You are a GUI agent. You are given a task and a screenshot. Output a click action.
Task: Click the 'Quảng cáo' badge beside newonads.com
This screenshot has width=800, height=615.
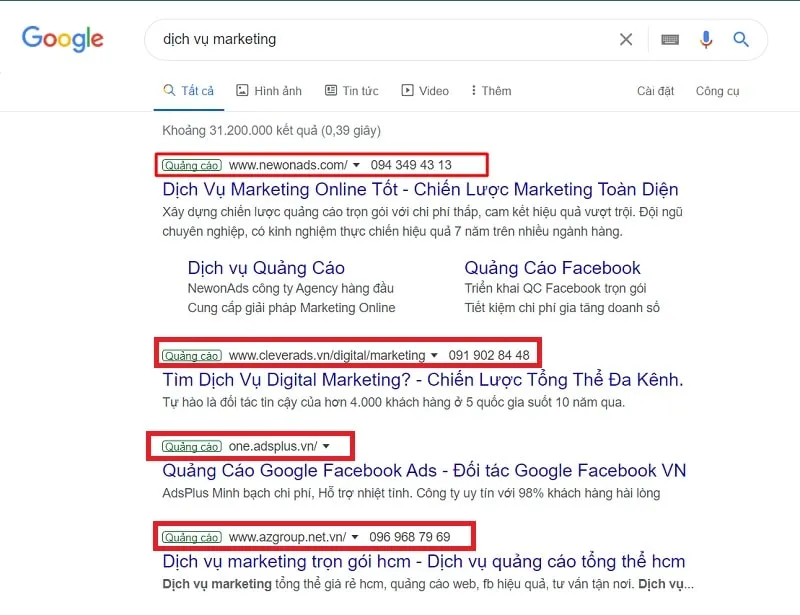point(192,165)
